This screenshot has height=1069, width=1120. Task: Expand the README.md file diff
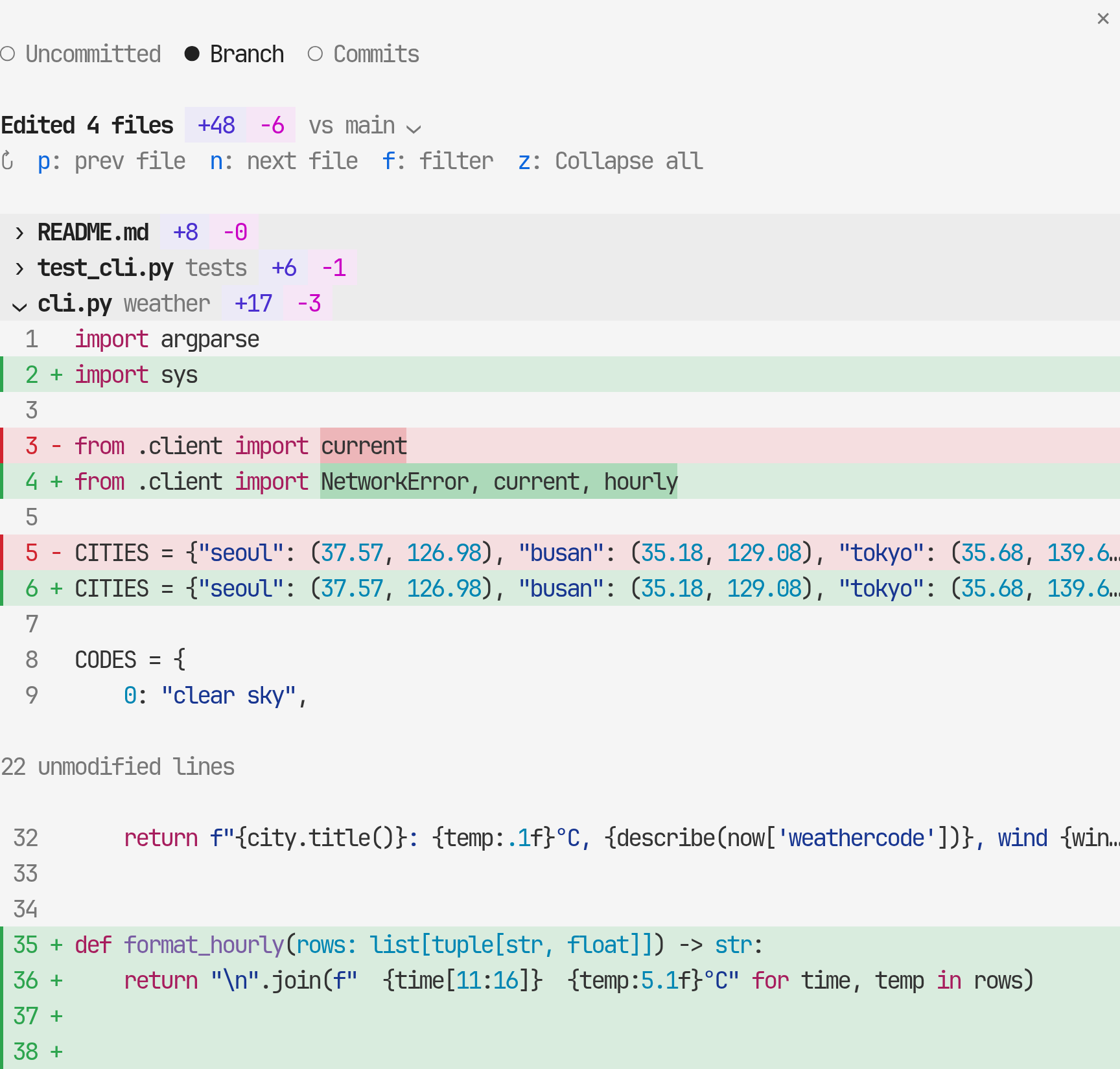[x=19, y=233]
